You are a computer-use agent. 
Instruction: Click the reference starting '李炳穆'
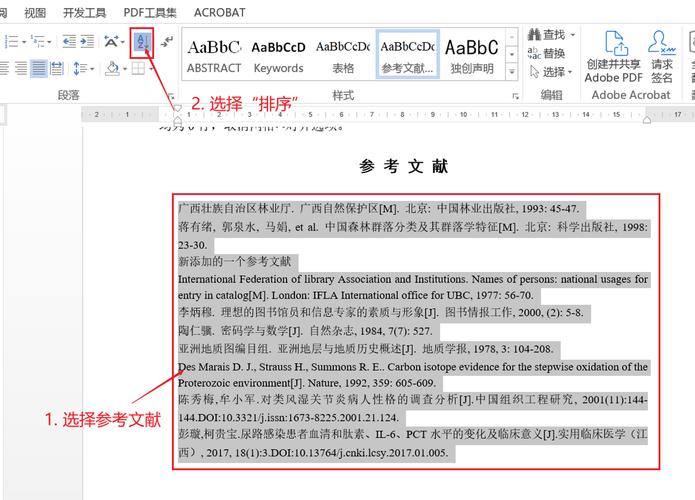click(x=381, y=312)
